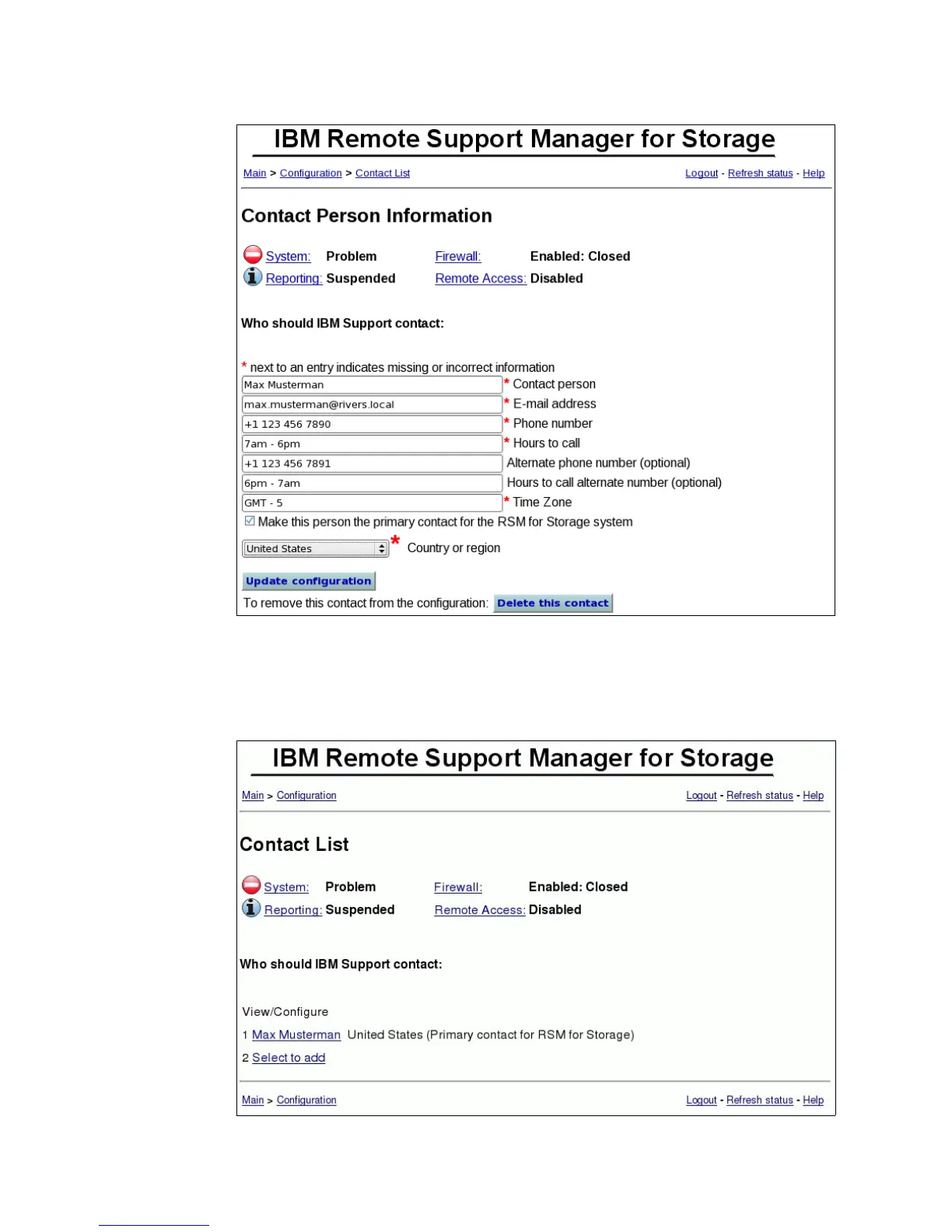Viewport: 952px width, 1232px height.
Task: Click the Reporting info icon in Contact List
Action: (x=251, y=908)
